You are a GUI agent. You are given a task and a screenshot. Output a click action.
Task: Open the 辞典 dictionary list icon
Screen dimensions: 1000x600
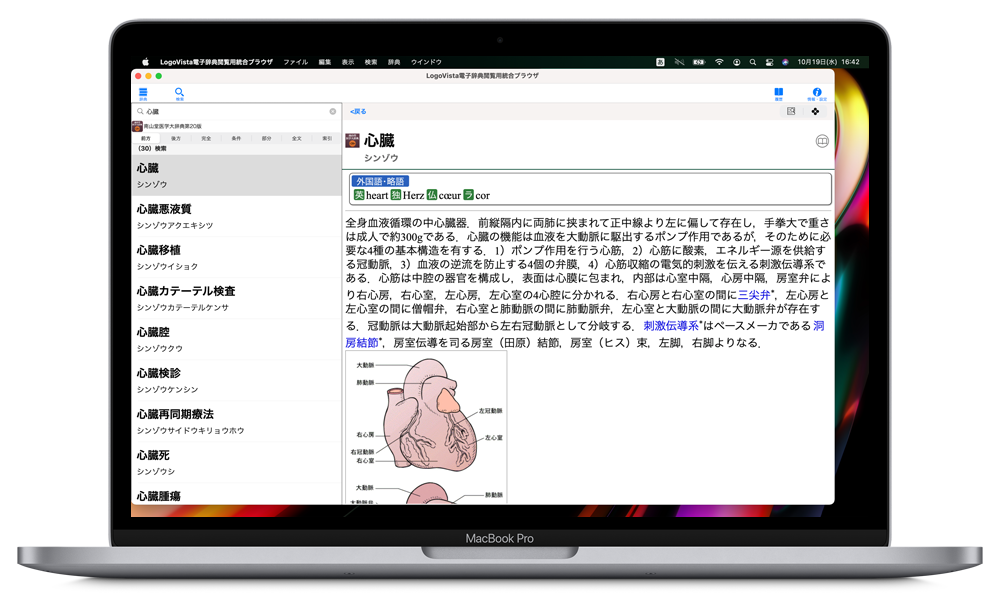143,94
